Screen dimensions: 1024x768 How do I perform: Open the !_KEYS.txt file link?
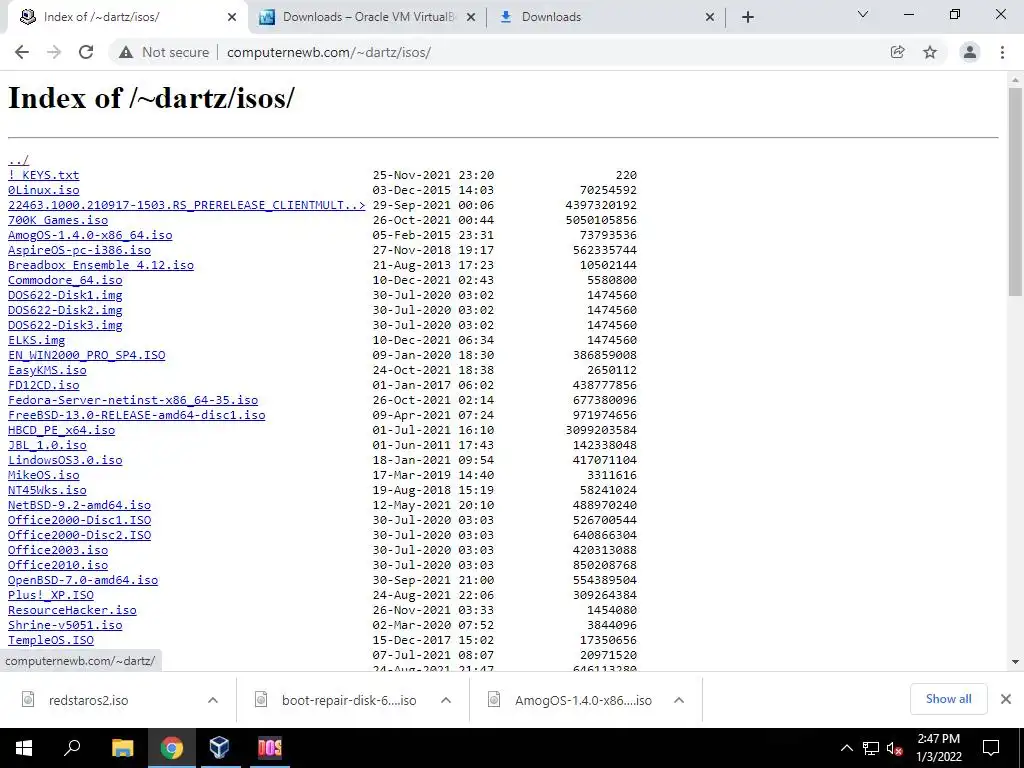pyautogui.click(x=44, y=175)
